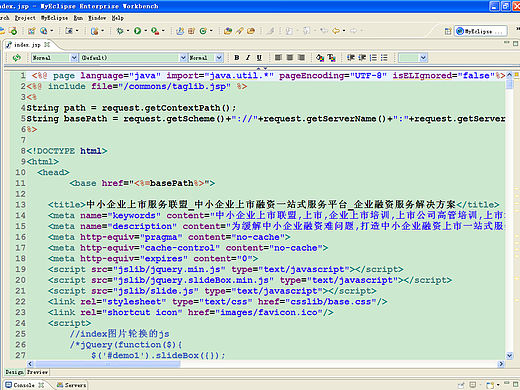Expand the Run button dropdown arrow
Screen dimensions: 520x390
146,31
